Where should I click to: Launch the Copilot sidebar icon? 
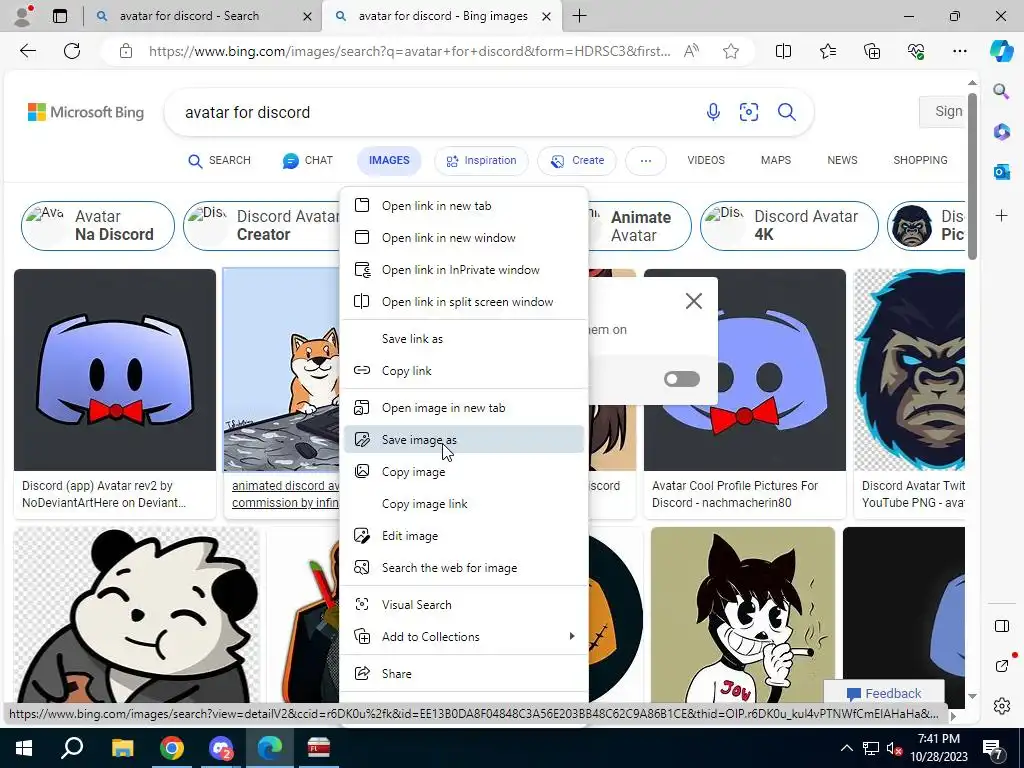(1001, 51)
